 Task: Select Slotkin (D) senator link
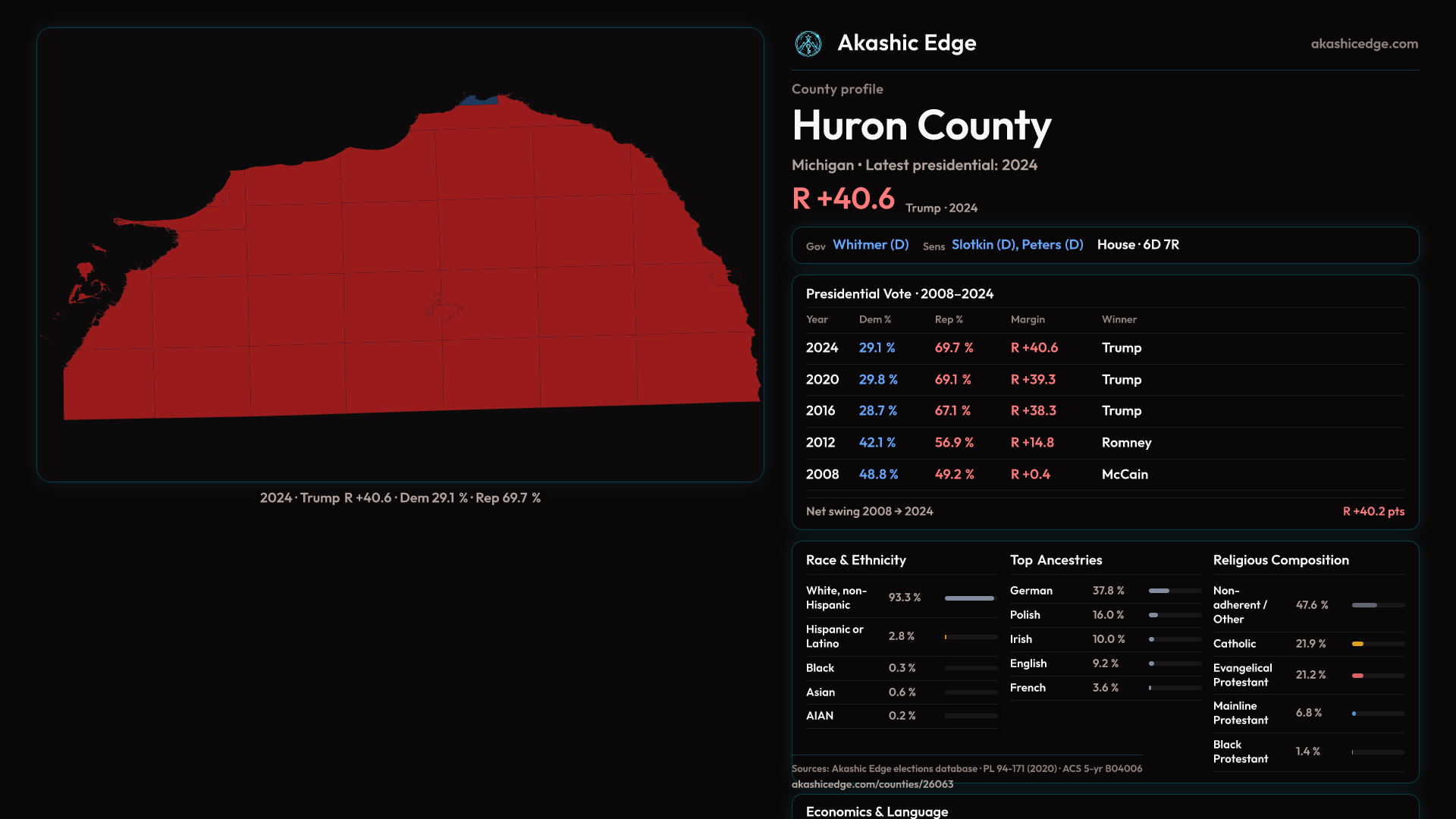984,245
